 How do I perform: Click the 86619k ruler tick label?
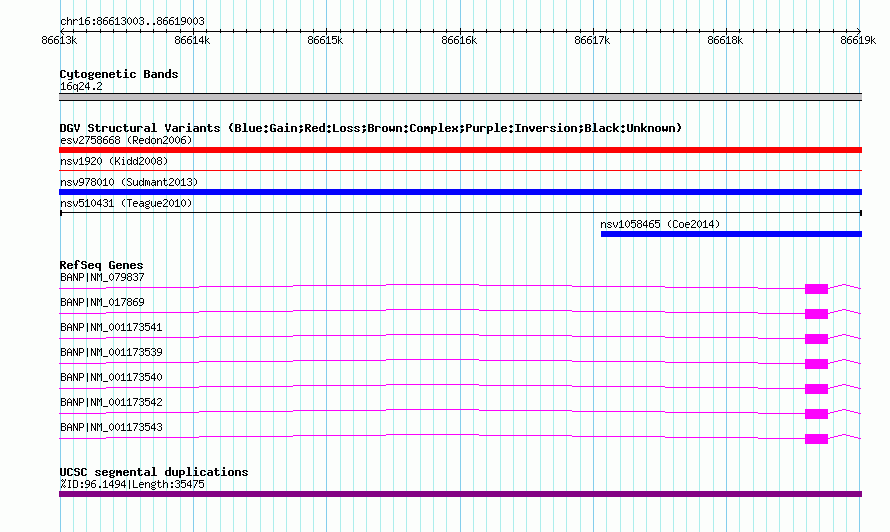[858, 40]
